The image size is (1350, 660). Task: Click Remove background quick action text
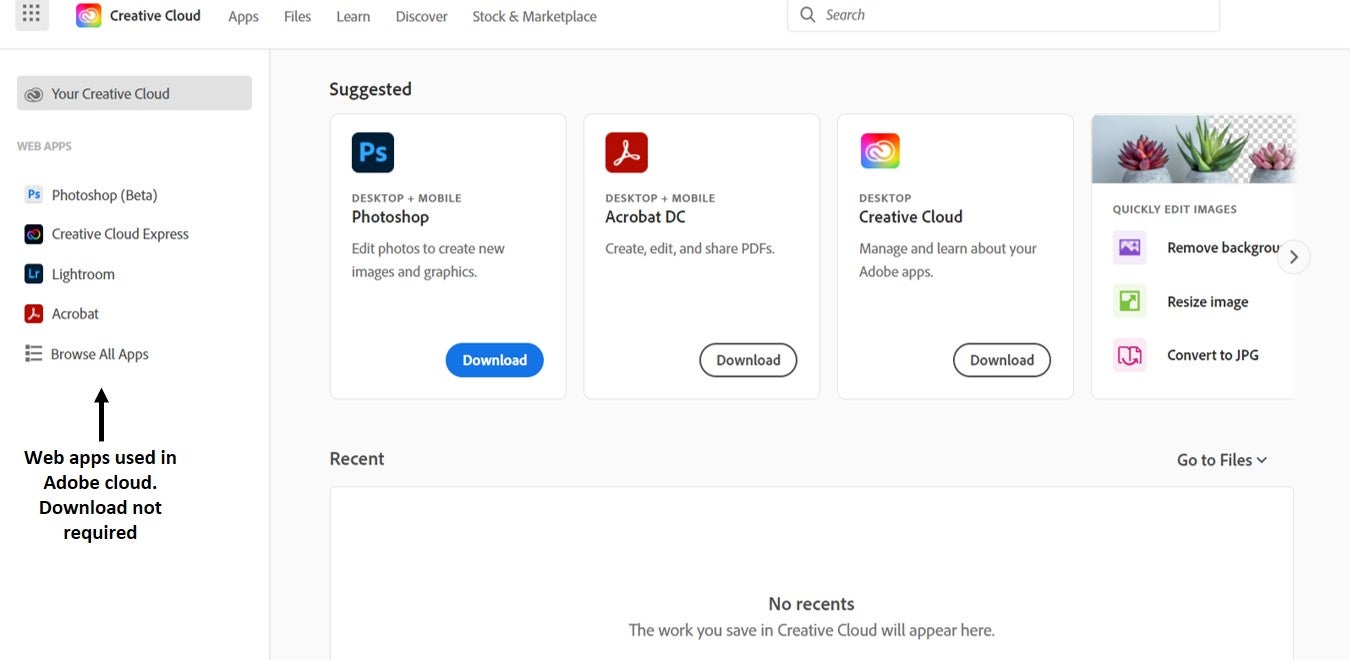(x=1225, y=248)
